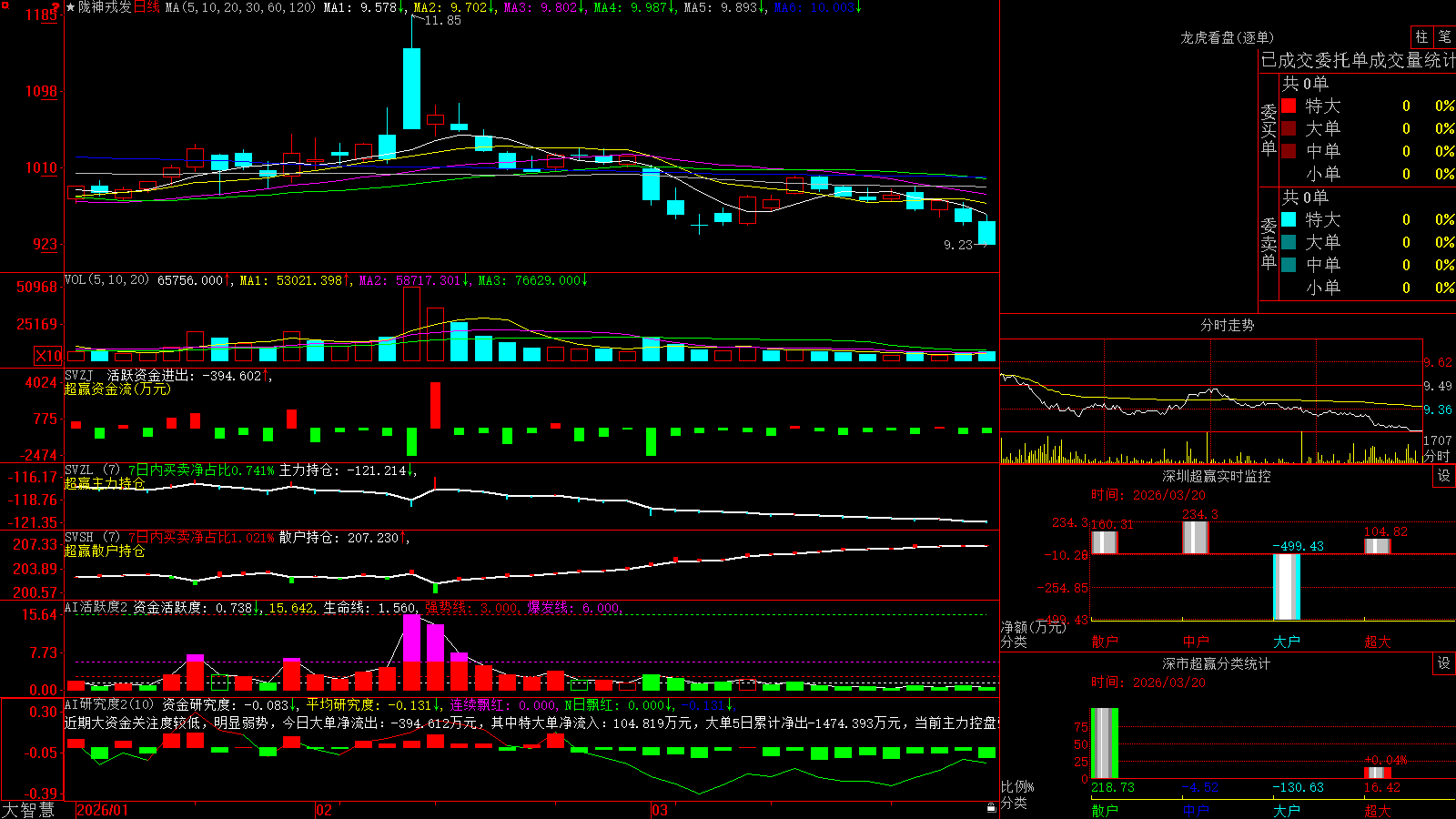Click the 散户 218.73 bar in 分类统计
The height and width of the screenshot is (819, 1456).
pyautogui.click(x=1104, y=743)
